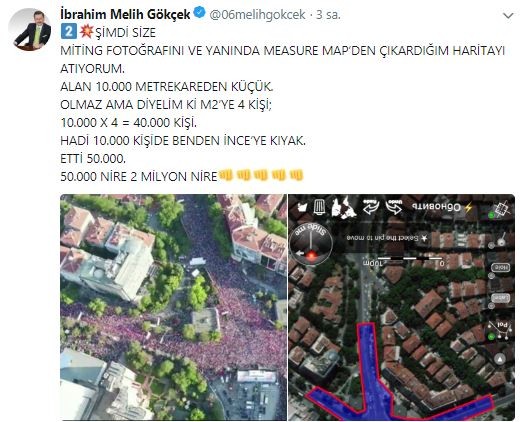Click the trash can delete icon
This screenshot has height=422, width=520.
click(320, 207)
